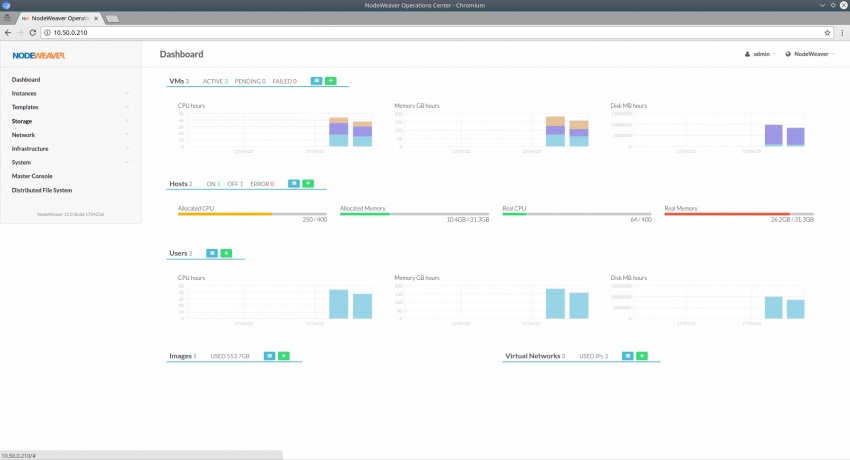Reload the page with the browser refresh icon
Screen dimensions: 850x460
(x=35, y=33)
